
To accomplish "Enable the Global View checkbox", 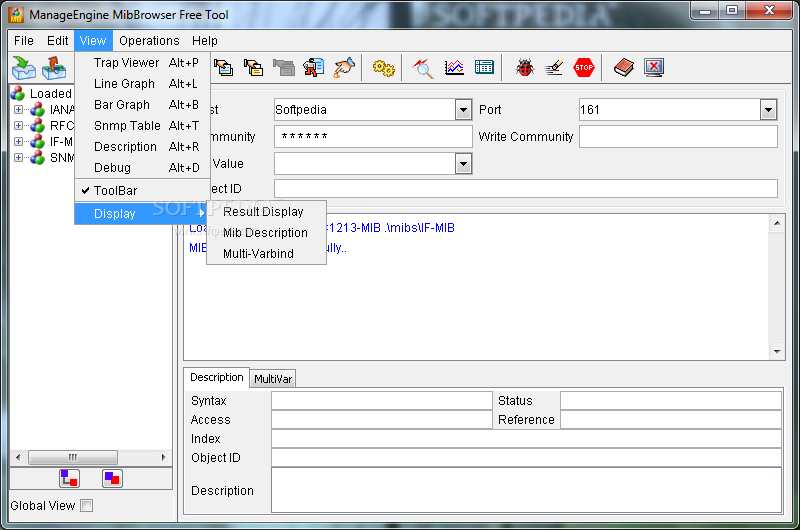I will point(87,506).
